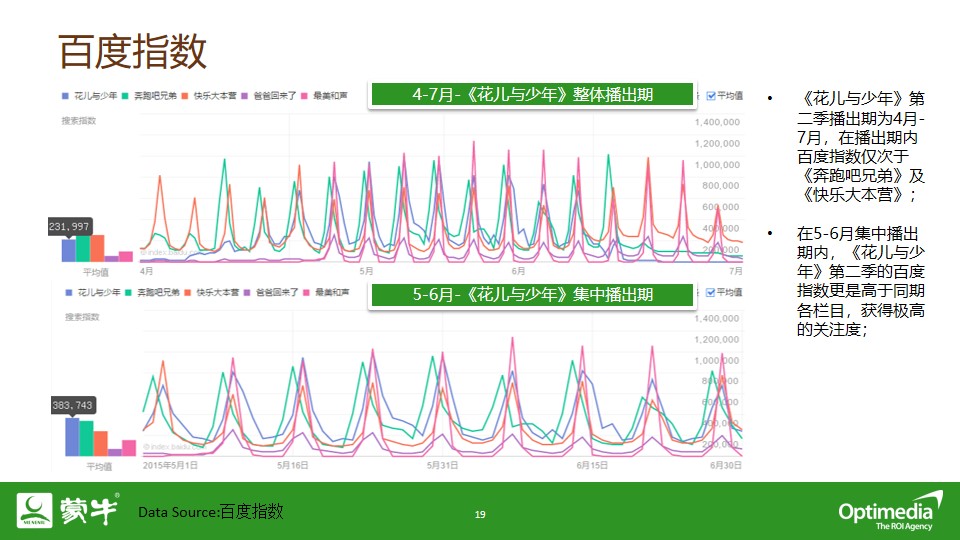Viewport: 960px width, 540px height.
Task: Click the 1,200,000 y-axis value on top chart
Action: (x=717, y=143)
